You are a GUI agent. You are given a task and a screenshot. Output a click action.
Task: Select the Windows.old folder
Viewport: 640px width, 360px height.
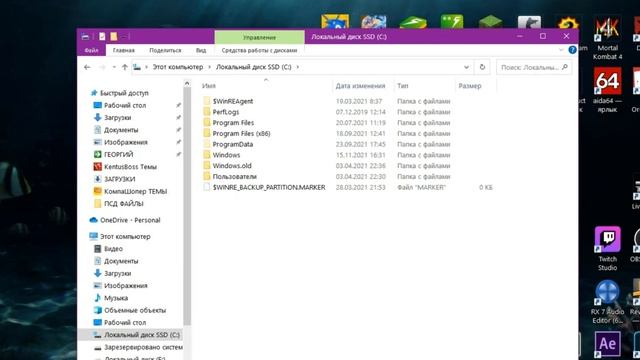[227, 166]
